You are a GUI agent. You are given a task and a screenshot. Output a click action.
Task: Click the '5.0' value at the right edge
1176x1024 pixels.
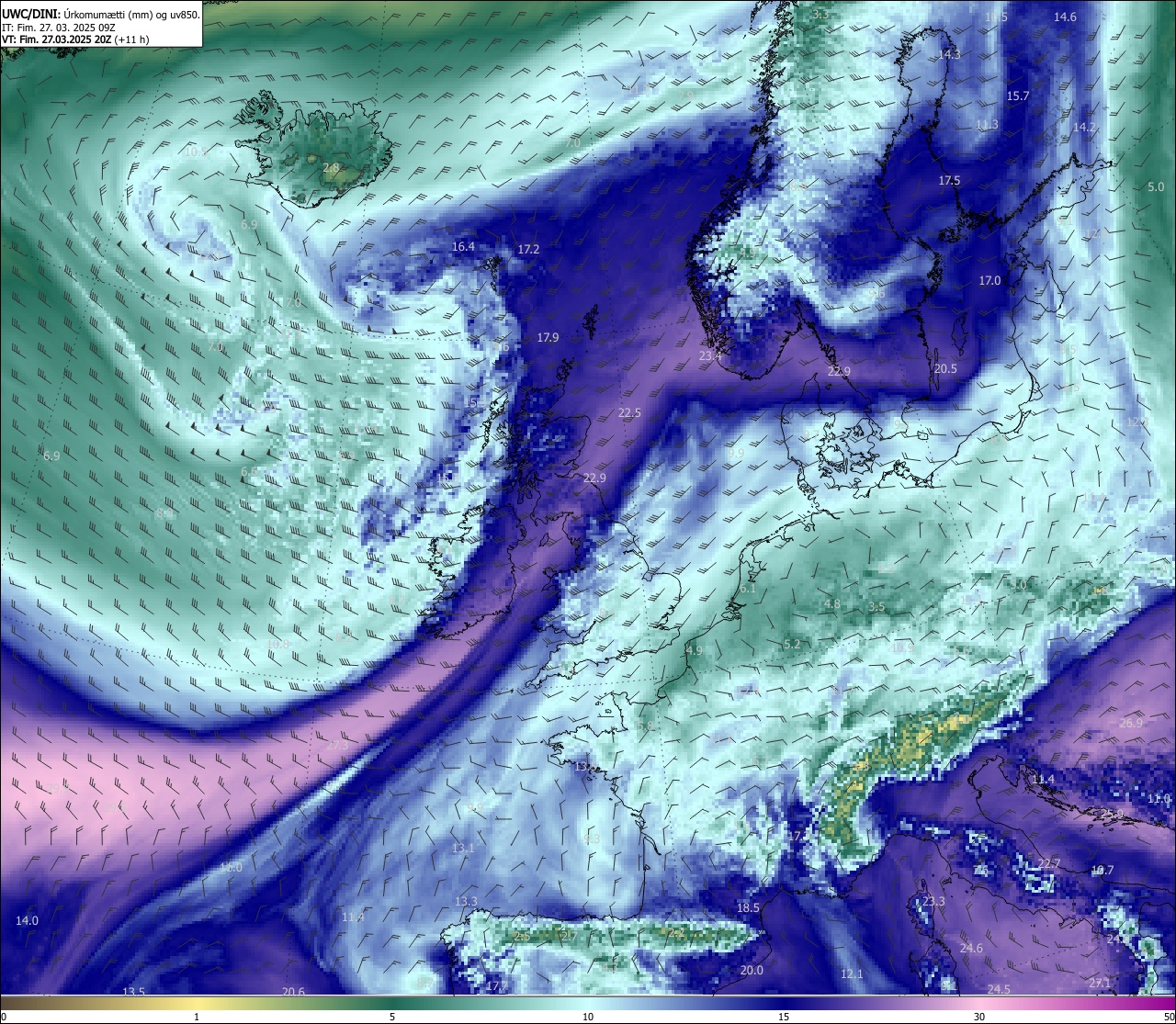click(x=1156, y=186)
